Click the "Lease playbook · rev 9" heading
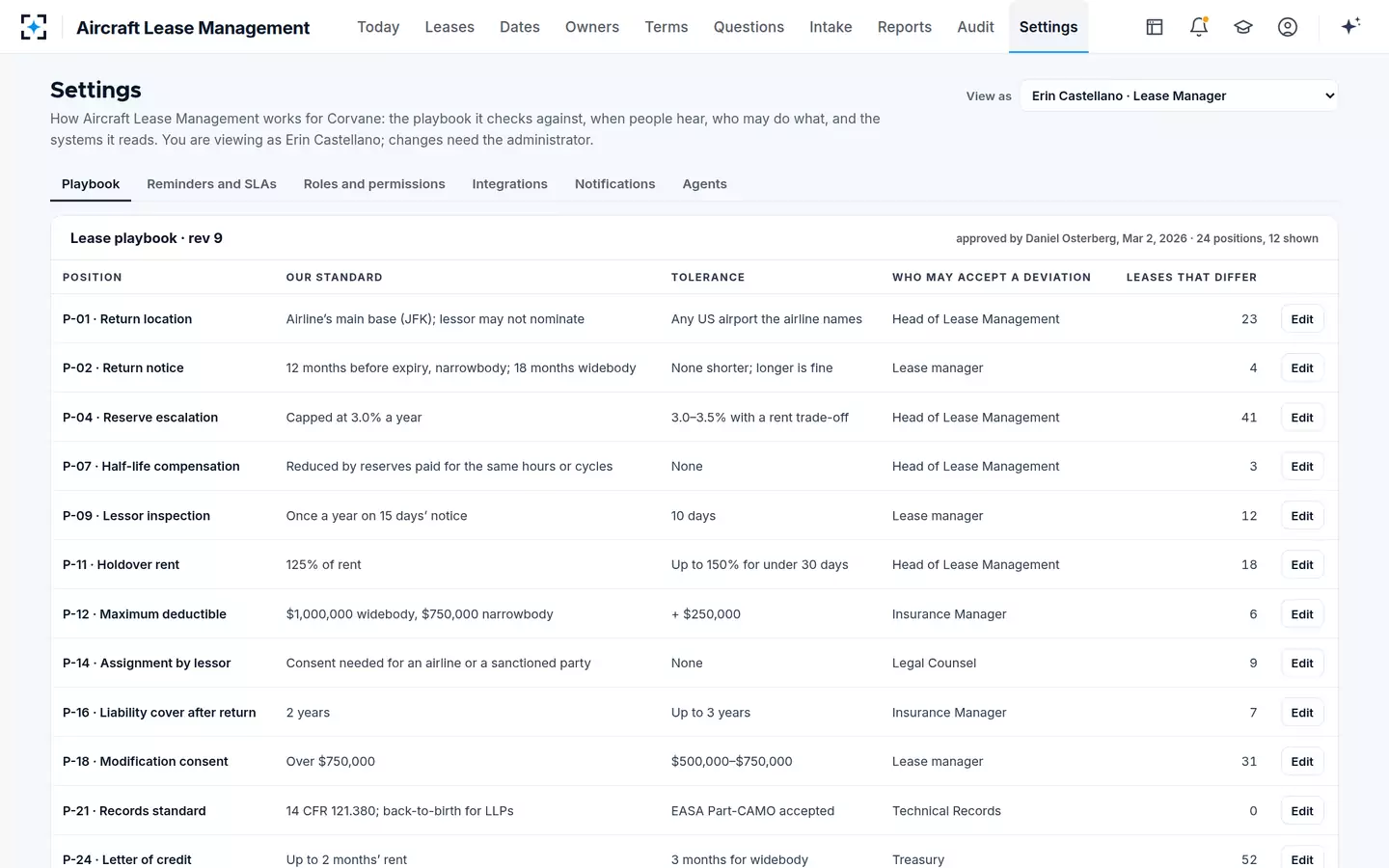Screen dimensions: 1389x868 (x=147, y=238)
